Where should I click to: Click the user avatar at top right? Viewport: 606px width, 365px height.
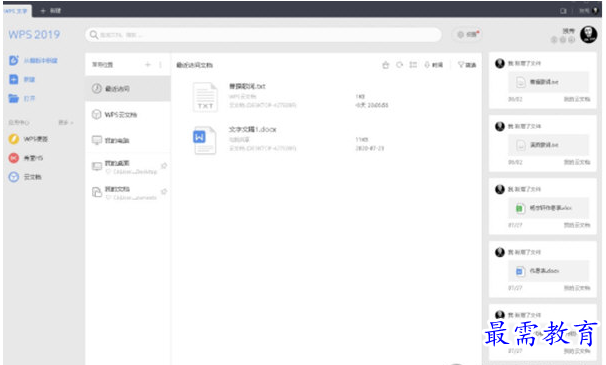coord(589,35)
